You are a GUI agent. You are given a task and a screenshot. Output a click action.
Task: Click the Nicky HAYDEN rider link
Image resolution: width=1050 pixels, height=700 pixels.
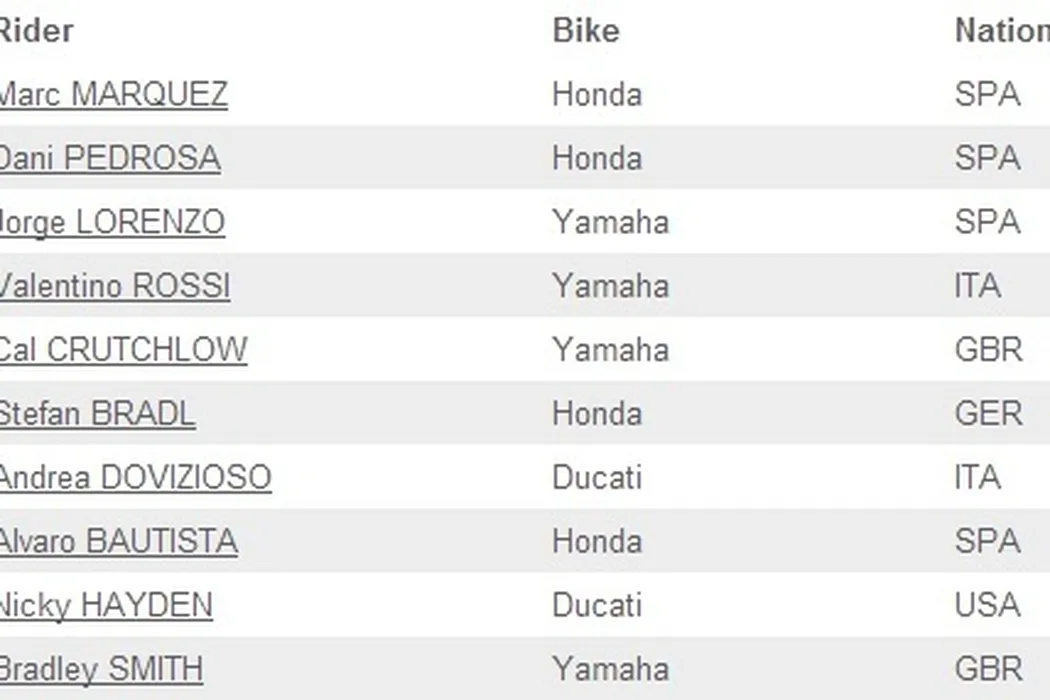tap(106, 606)
